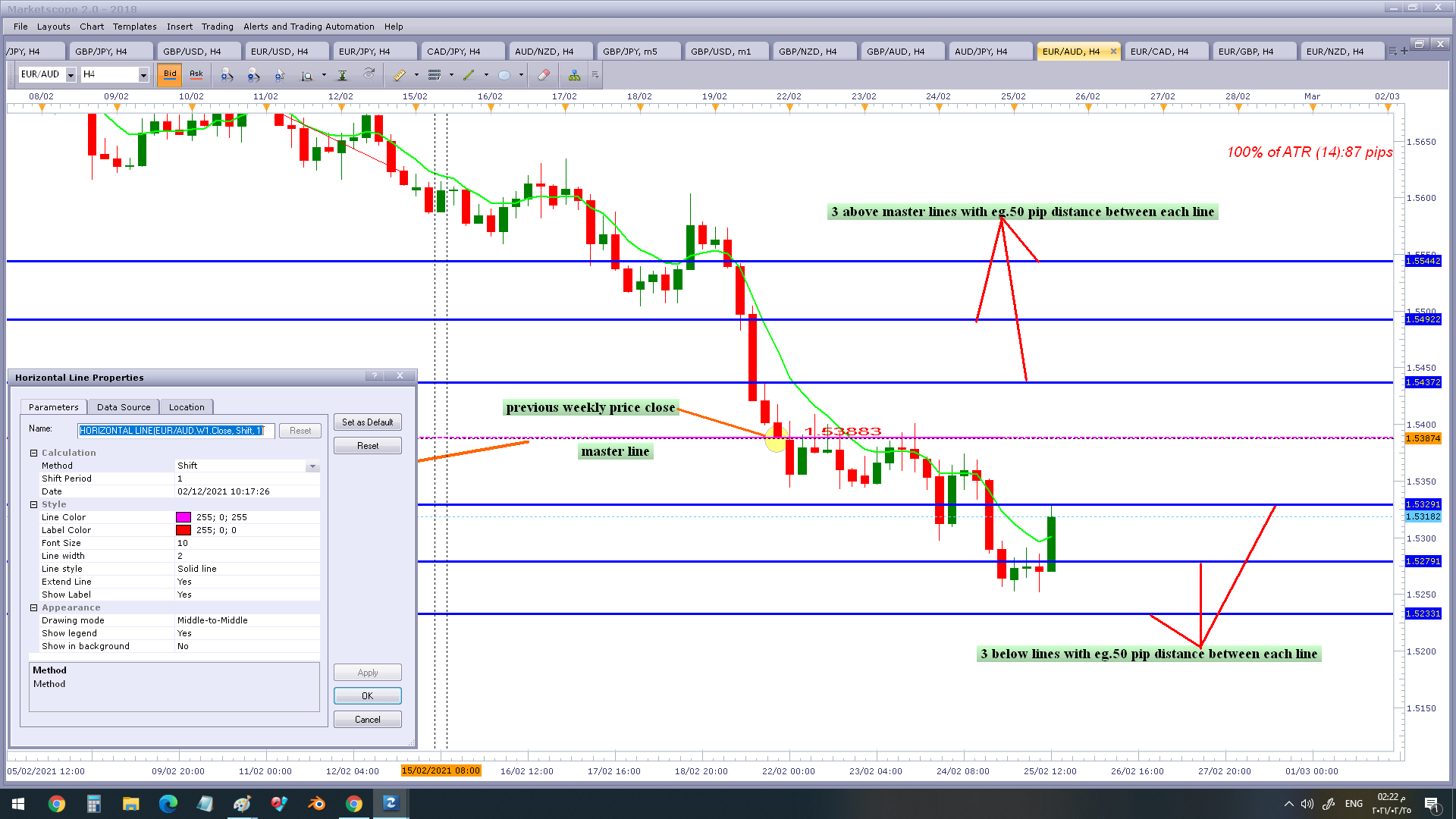The image size is (1456, 819).
Task: Select the eraser tool
Action: click(543, 75)
